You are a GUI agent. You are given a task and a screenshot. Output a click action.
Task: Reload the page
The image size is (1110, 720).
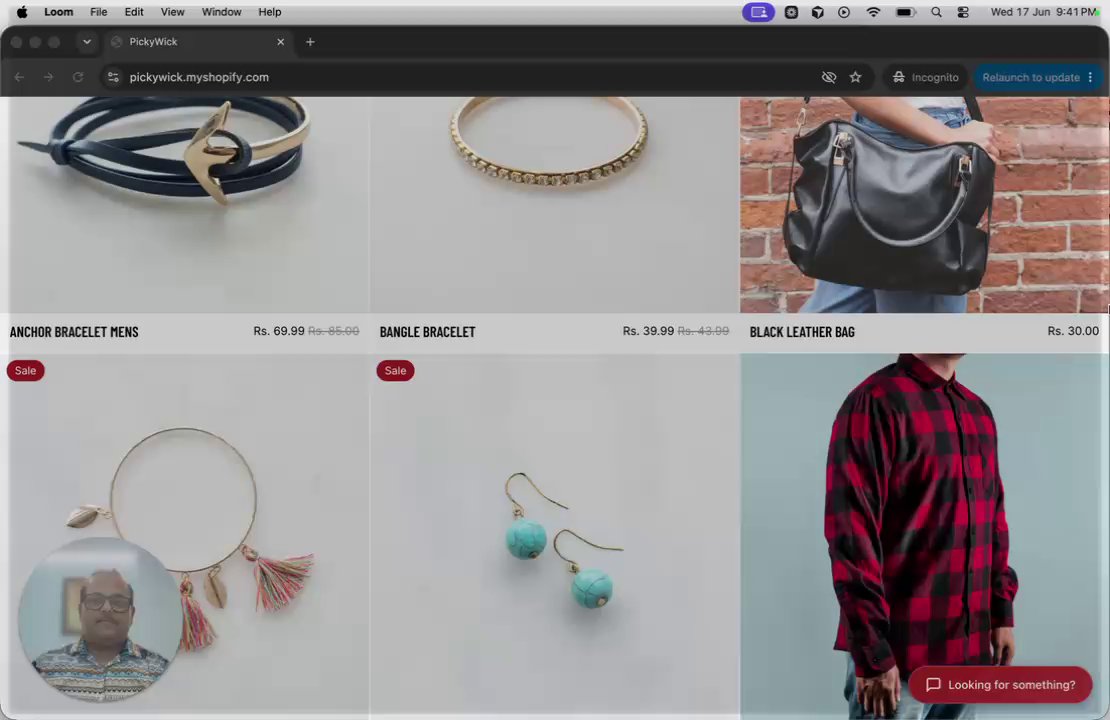78,77
